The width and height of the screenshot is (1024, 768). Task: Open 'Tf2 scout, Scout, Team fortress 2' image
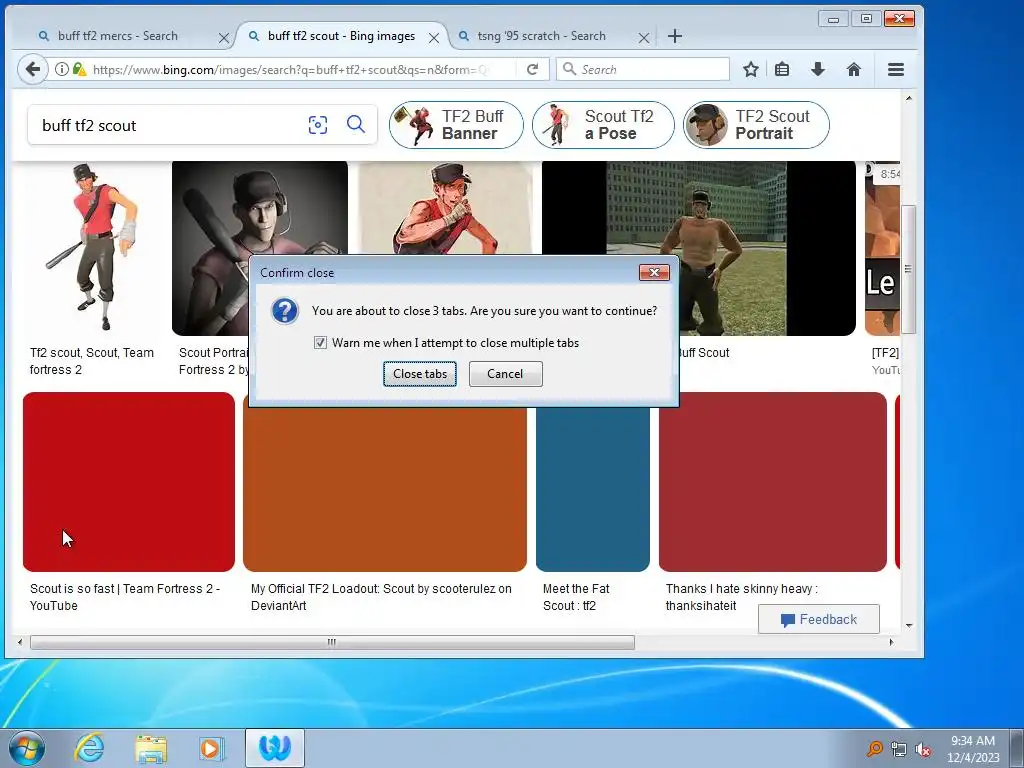93,248
